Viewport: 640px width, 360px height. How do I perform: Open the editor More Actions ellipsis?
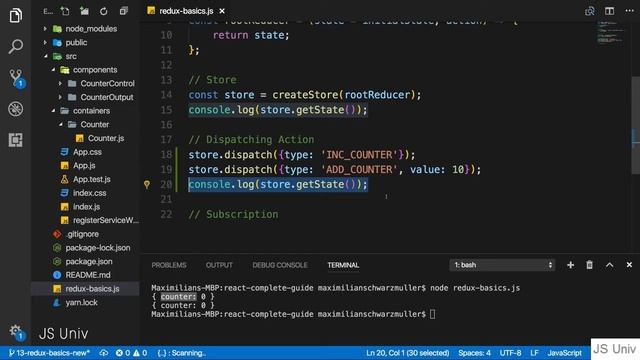[x=629, y=11]
